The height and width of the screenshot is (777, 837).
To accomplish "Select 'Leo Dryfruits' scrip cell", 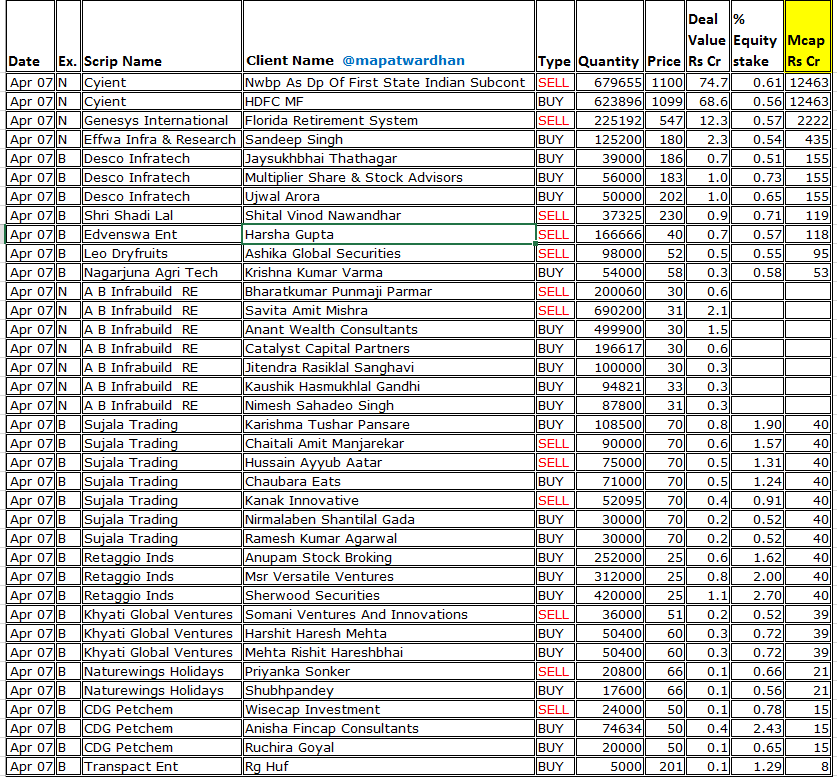I will (162, 253).
